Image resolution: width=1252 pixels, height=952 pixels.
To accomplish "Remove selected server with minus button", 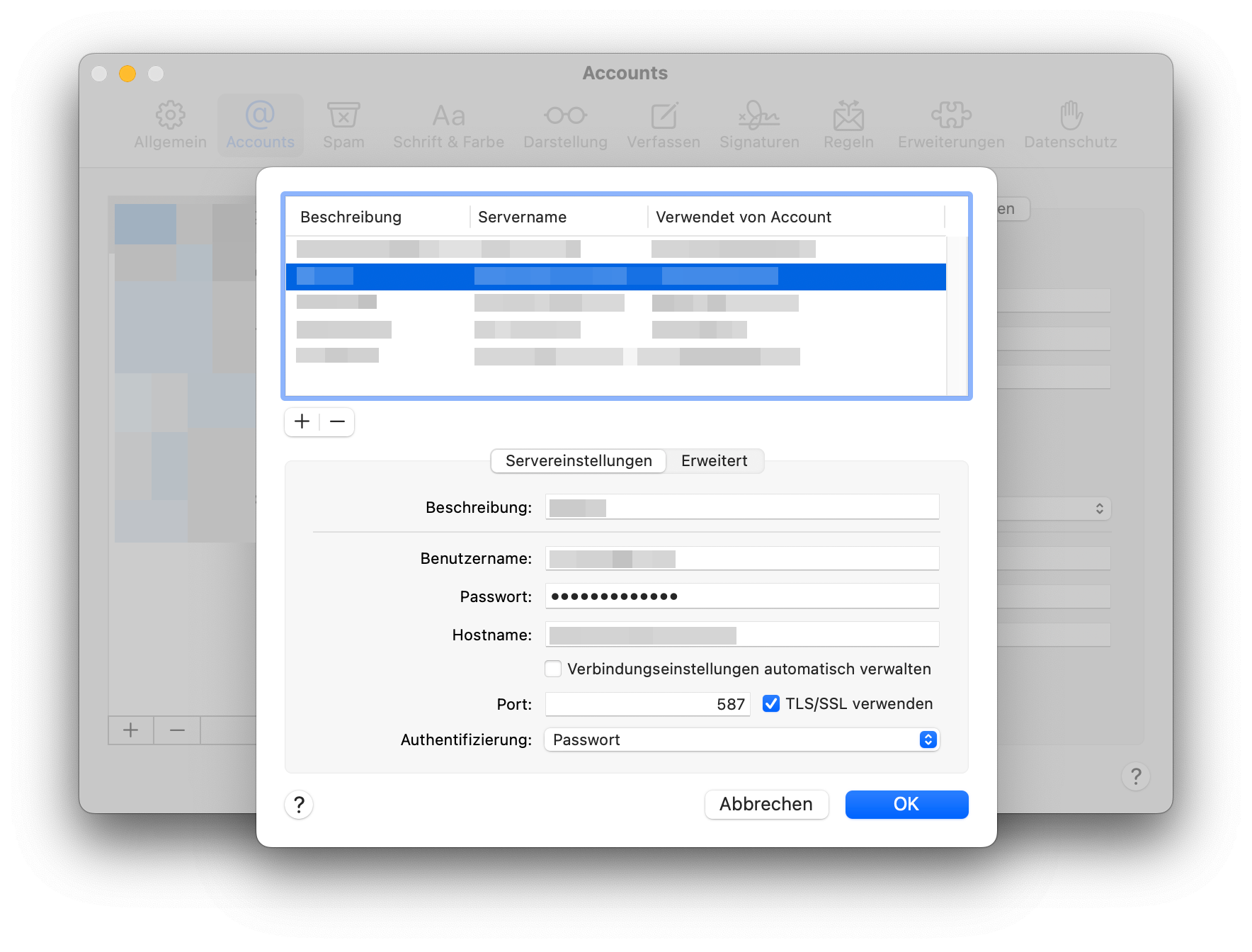I will (337, 422).
